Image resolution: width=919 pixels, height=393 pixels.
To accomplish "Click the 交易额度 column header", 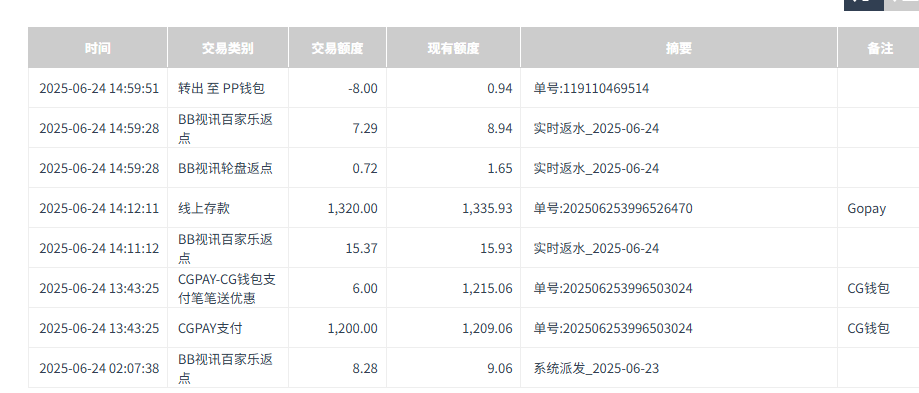I will point(337,48).
